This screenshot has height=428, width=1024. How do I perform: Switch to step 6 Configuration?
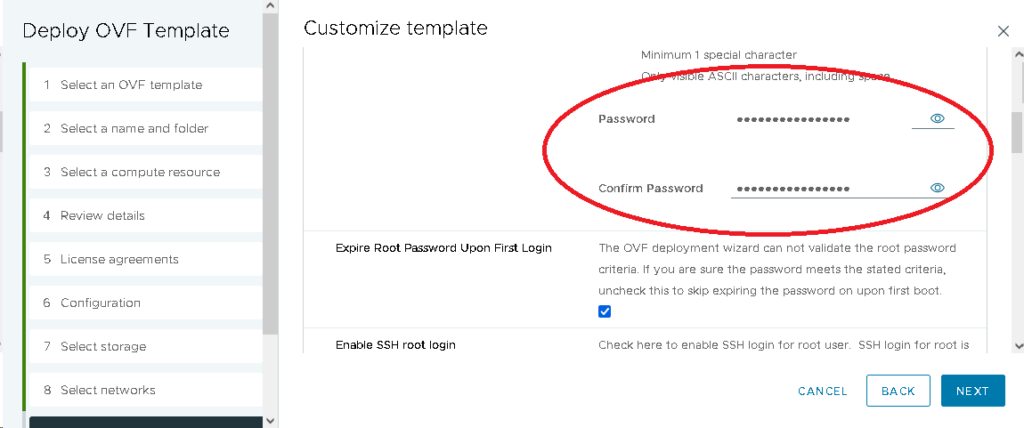[x=100, y=303]
